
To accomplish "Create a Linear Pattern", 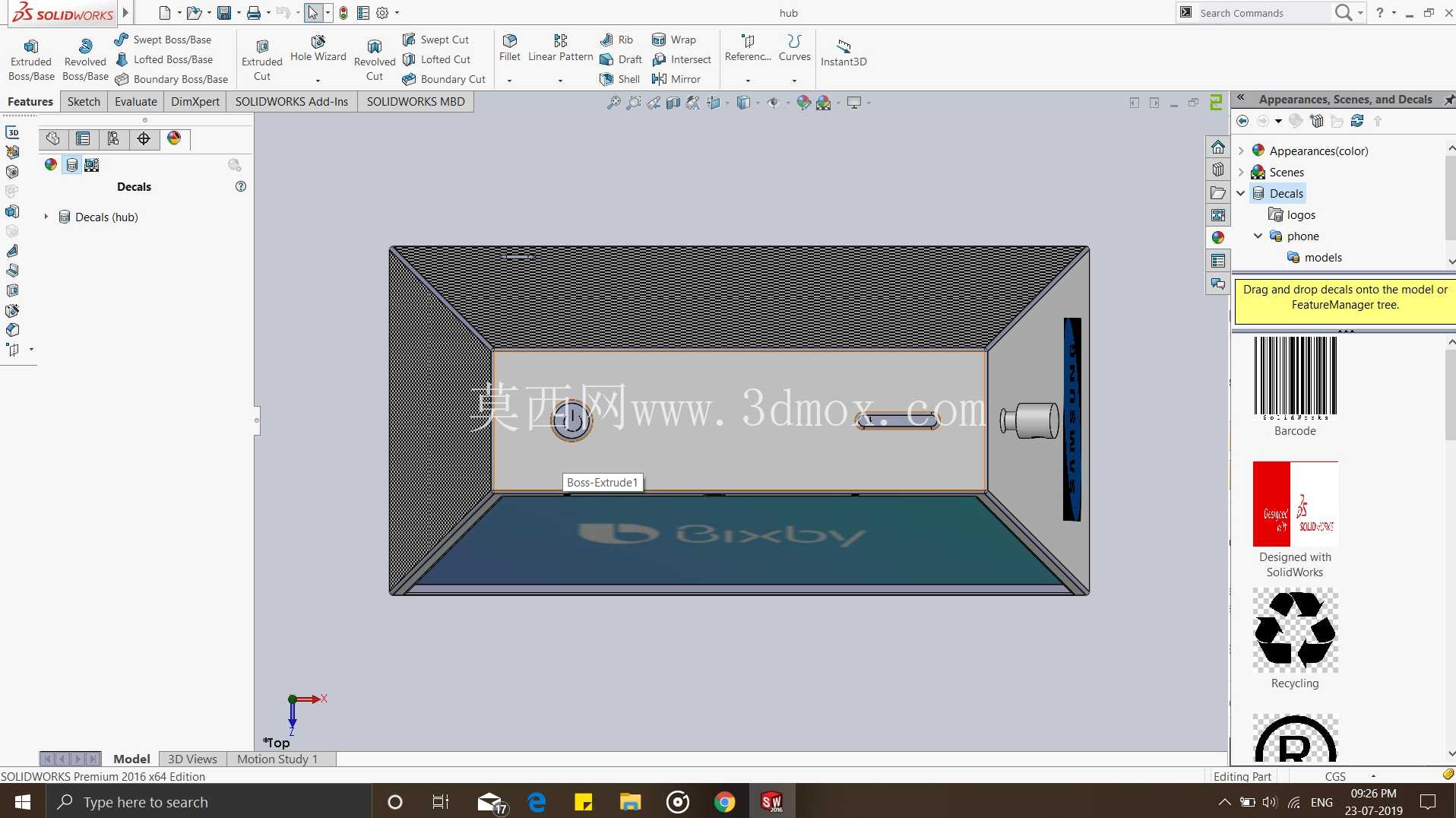I will 561,49.
